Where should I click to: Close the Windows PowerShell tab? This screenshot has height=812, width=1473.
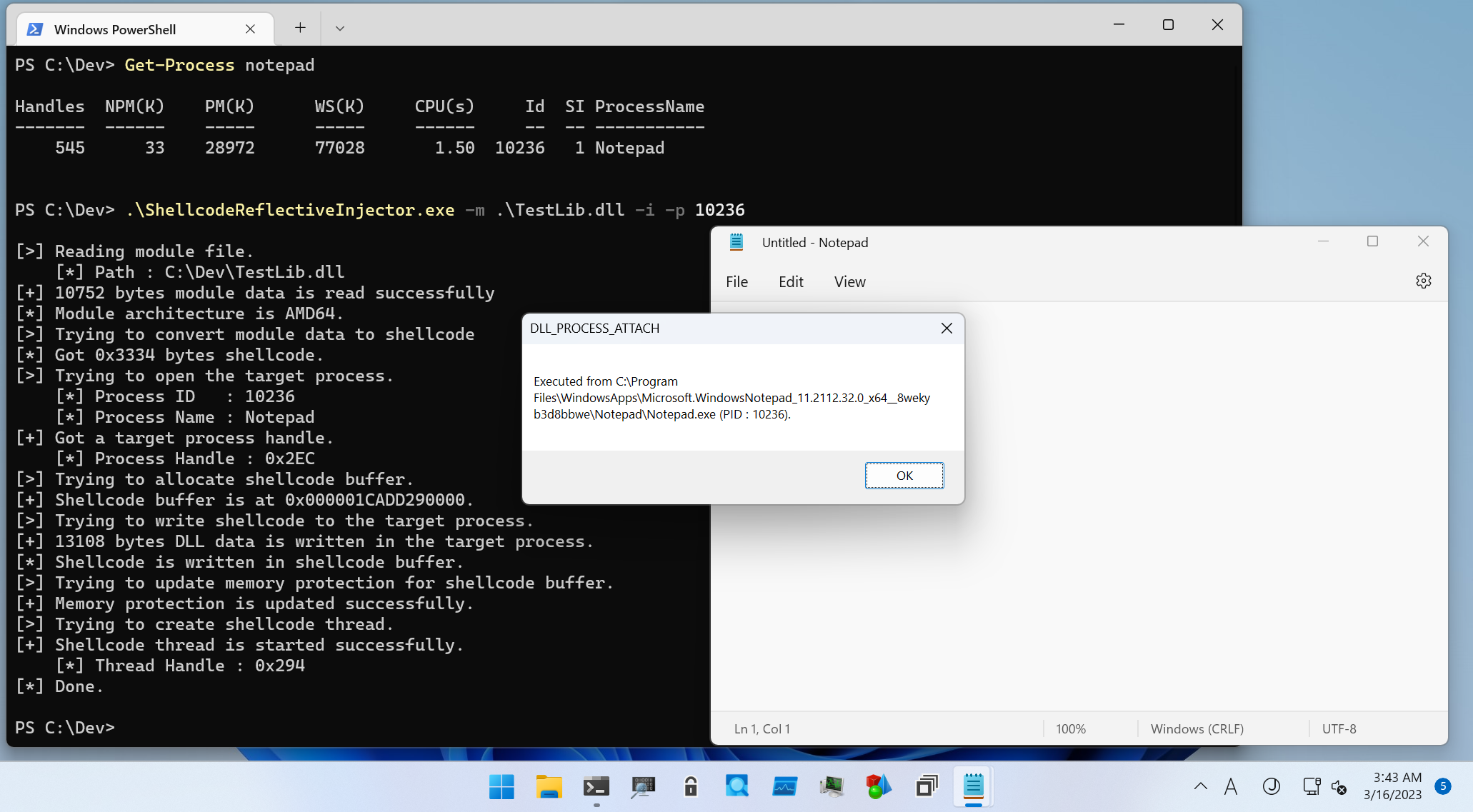pos(250,29)
